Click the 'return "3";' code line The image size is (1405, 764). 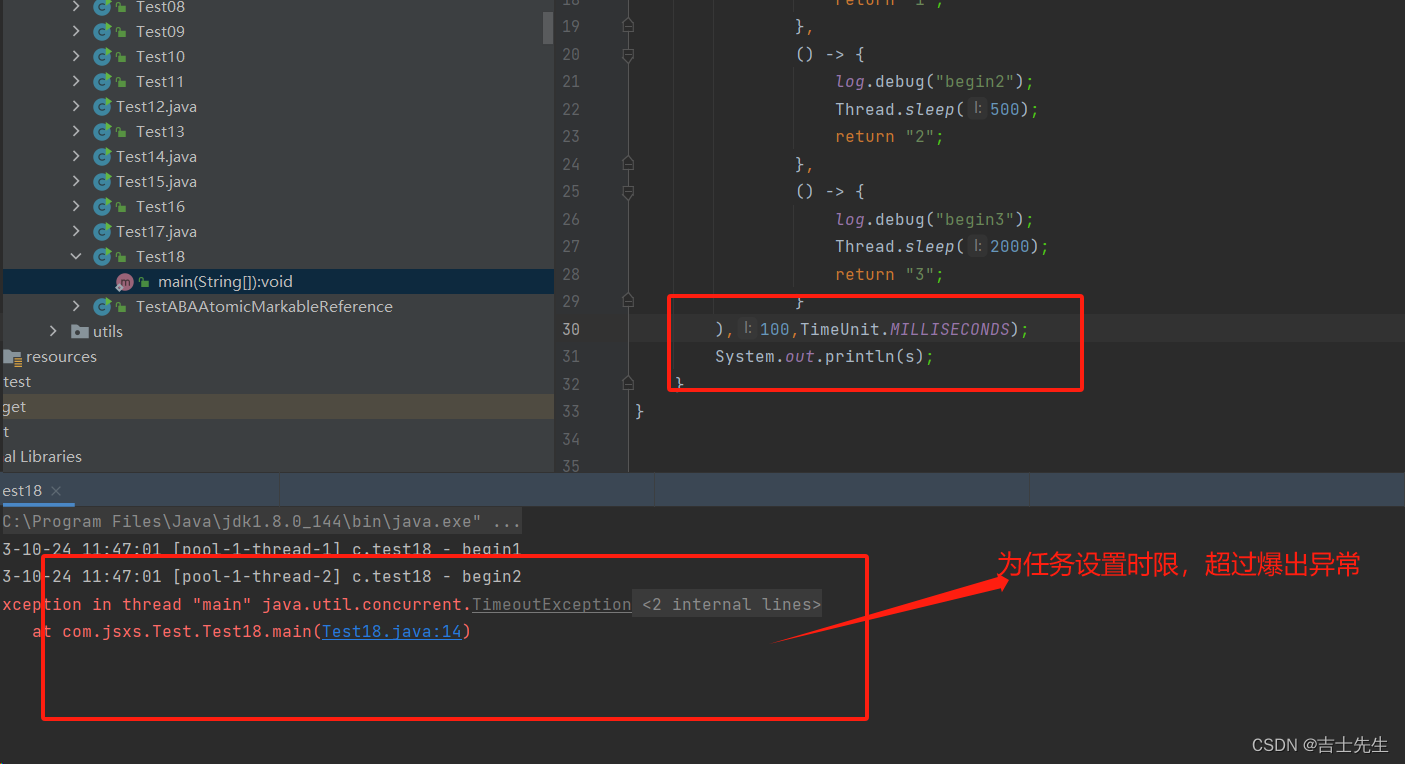(890, 274)
